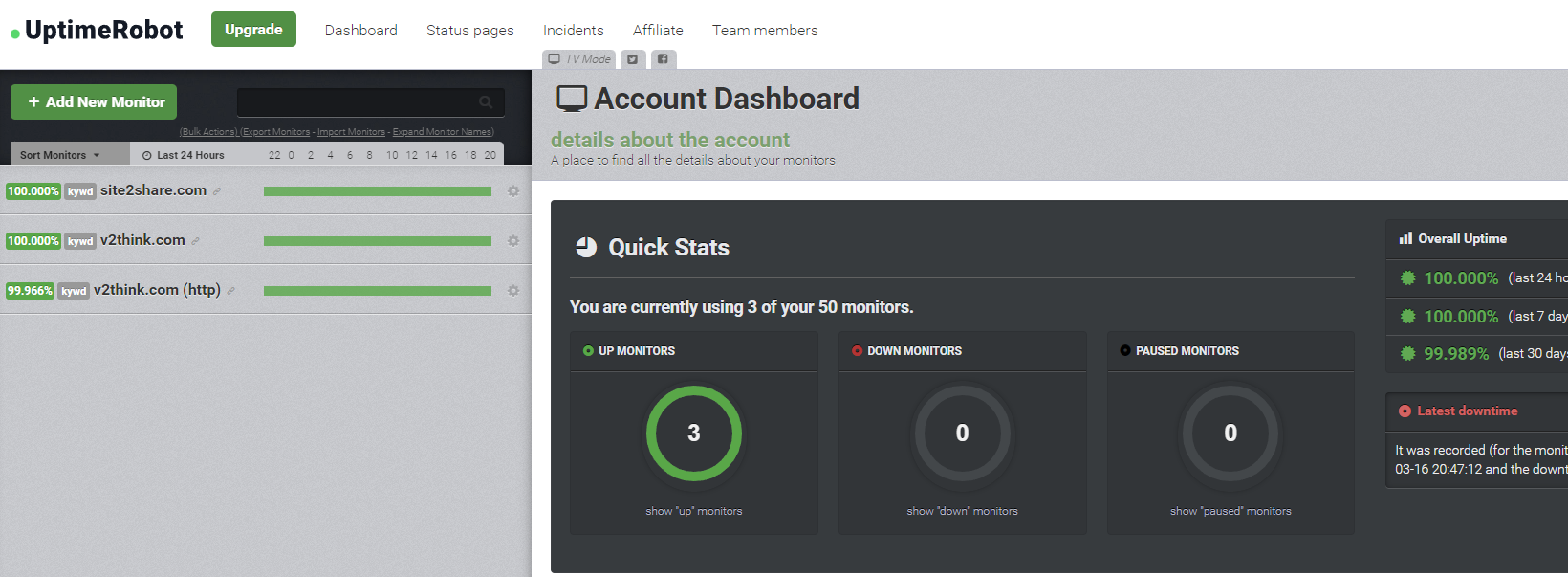Click green badge beside 99.989% uptime
Viewport: 1568px width, 577px height.
1407,354
